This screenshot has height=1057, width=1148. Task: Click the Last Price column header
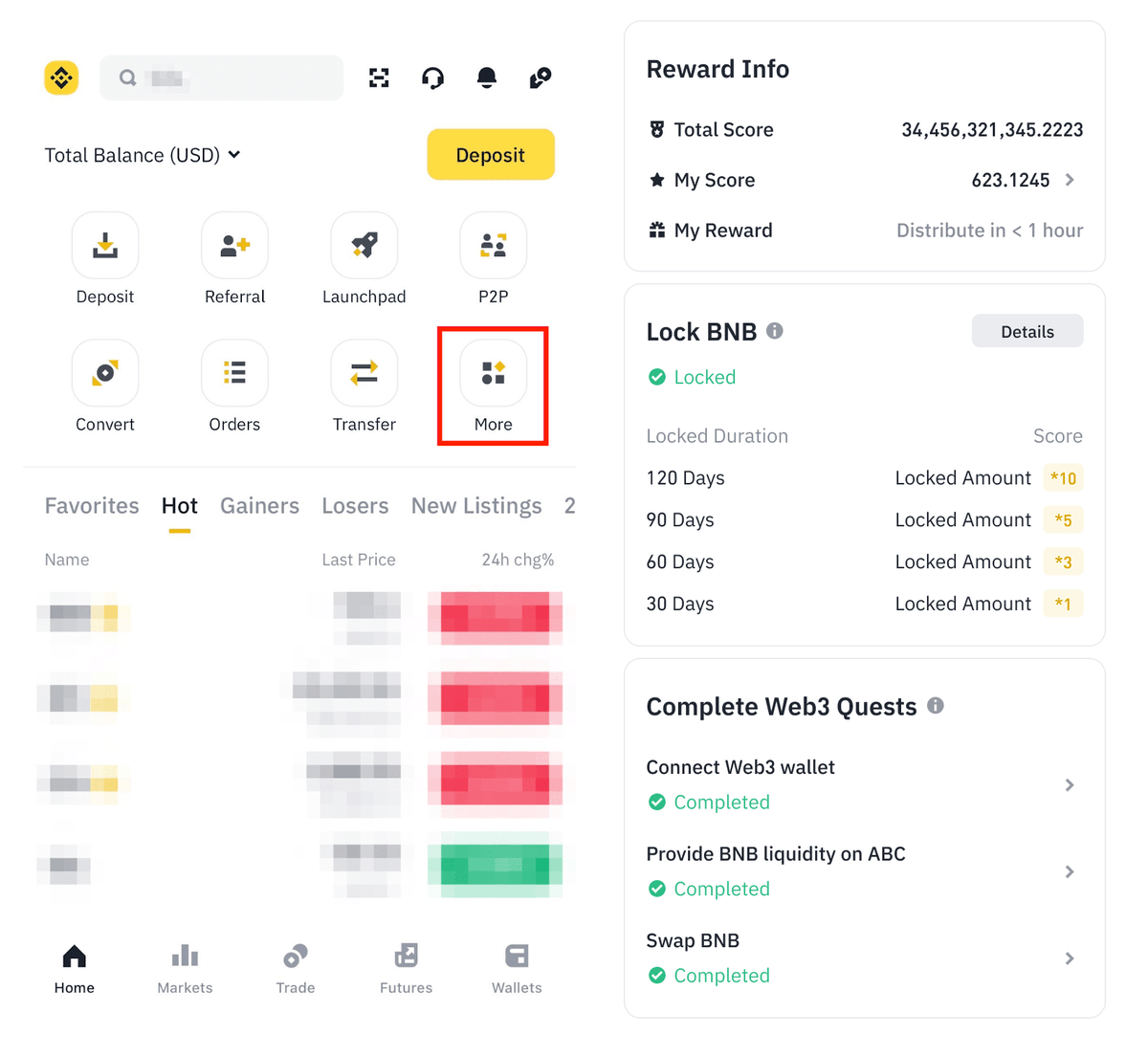359,560
